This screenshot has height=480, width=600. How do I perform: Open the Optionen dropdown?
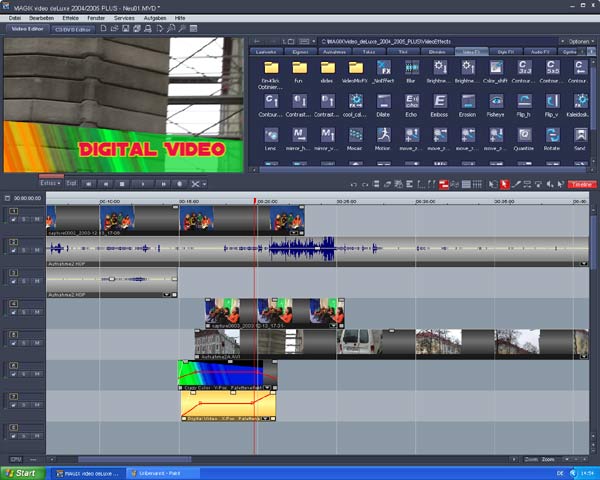pyautogui.click(x=580, y=41)
